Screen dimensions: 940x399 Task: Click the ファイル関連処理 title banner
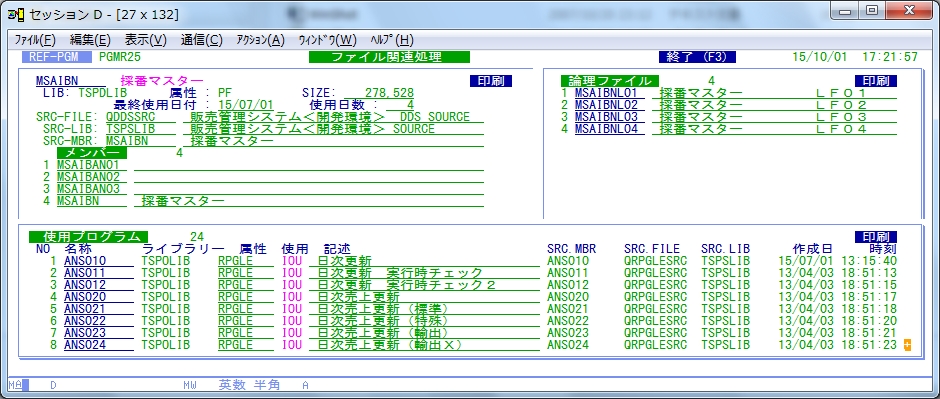(390, 57)
